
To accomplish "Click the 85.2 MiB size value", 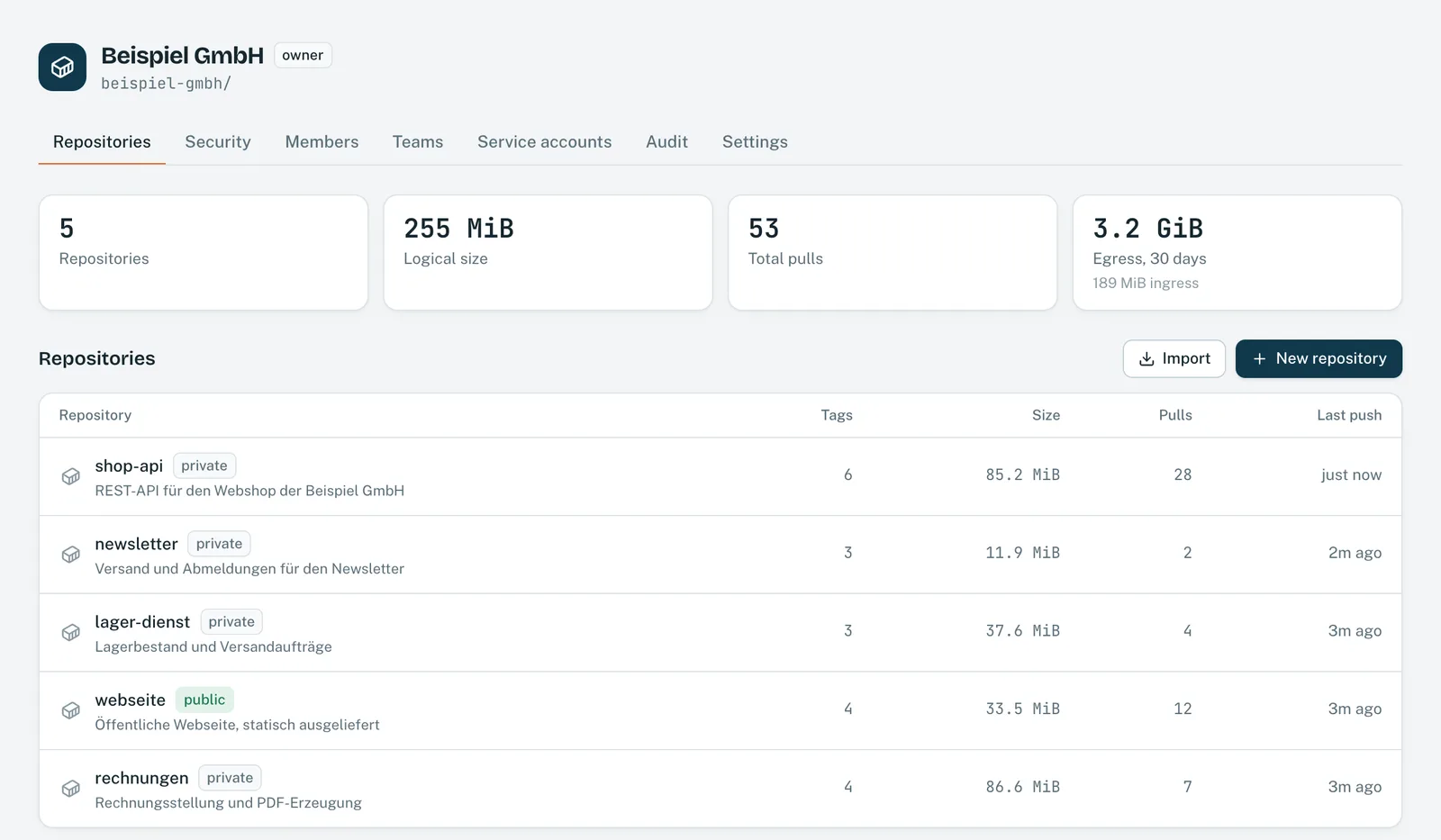I will click(1022, 474).
